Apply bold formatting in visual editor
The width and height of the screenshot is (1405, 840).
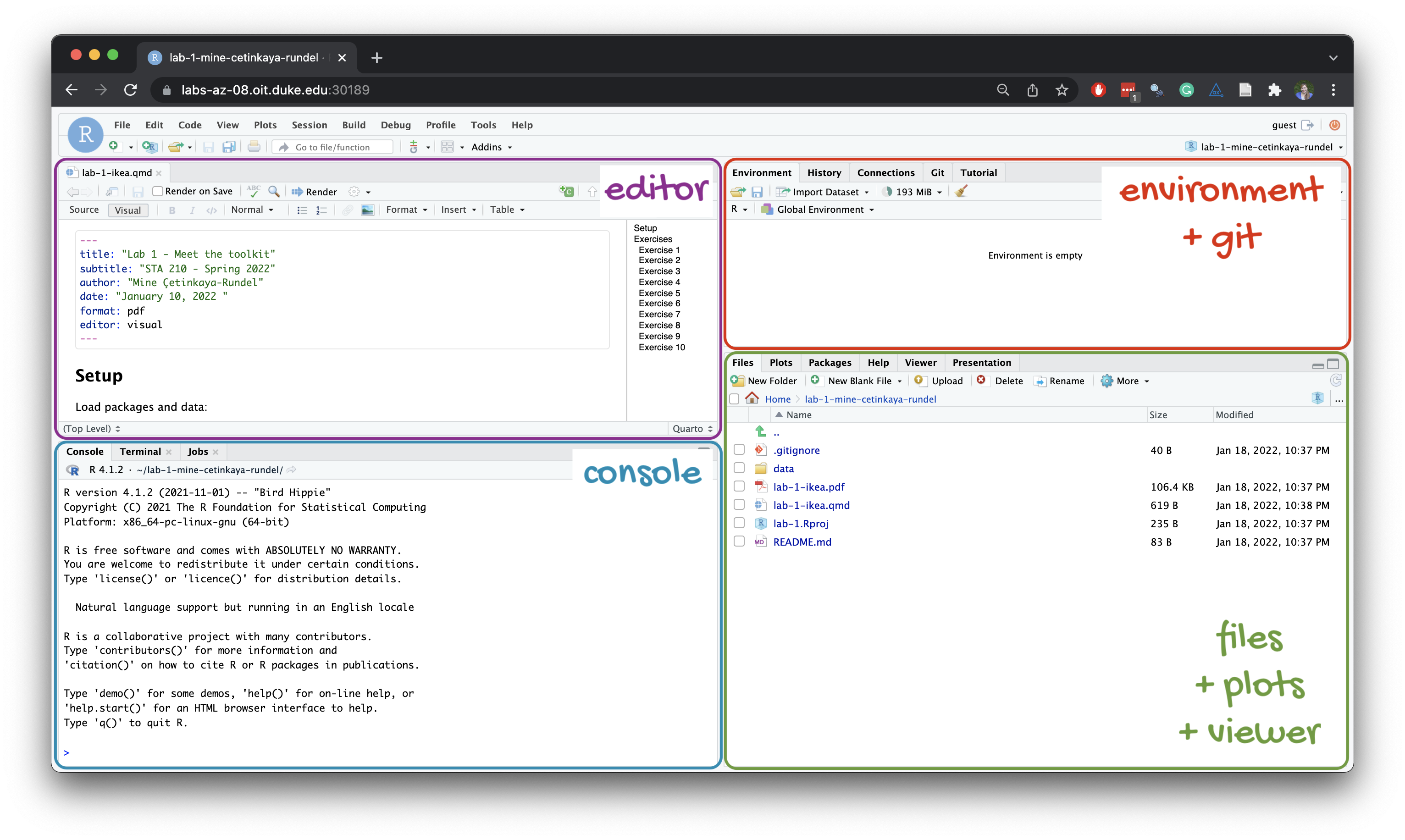coord(171,210)
